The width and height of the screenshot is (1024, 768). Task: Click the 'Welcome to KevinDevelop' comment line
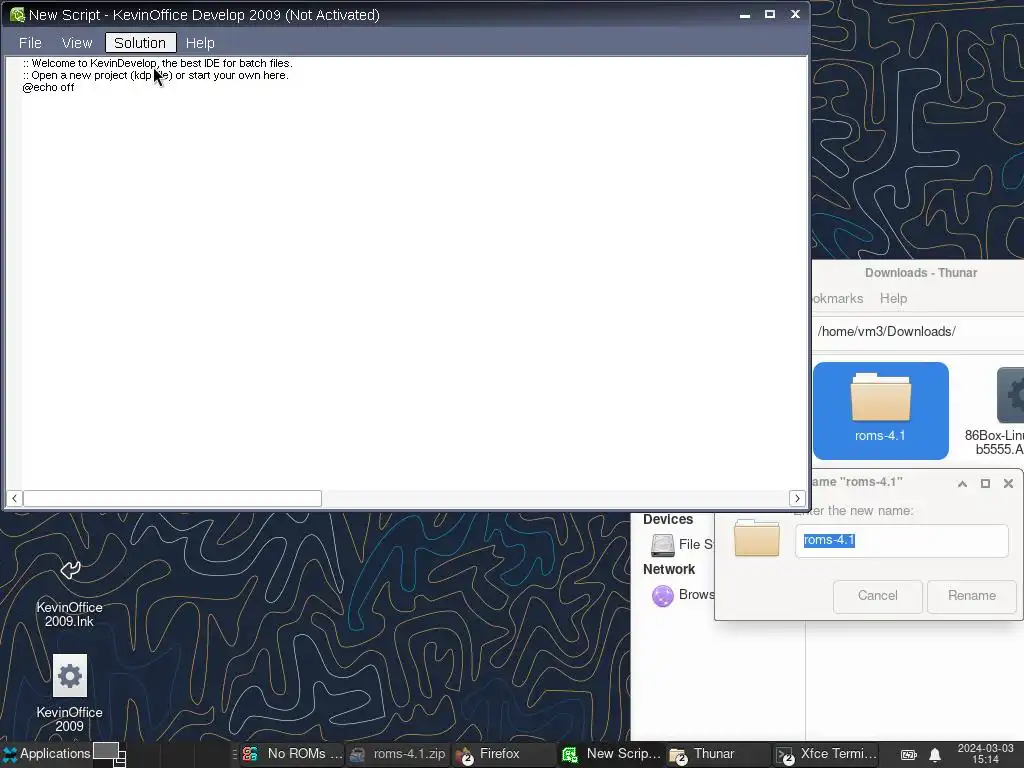click(157, 63)
